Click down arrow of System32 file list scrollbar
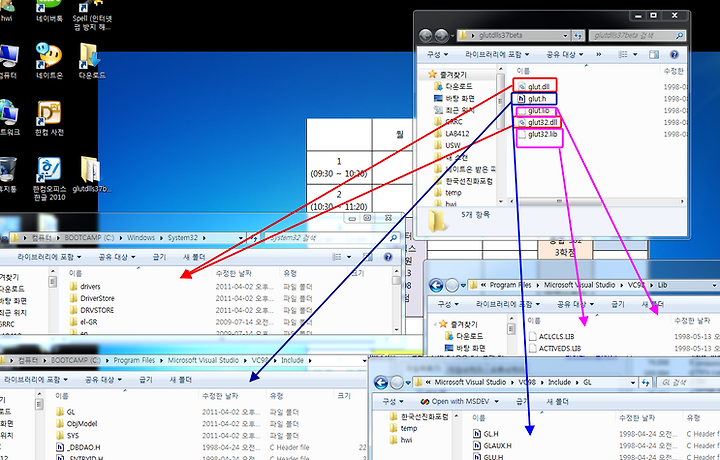The width and height of the screenshot is (720, 460). point(396,330)
